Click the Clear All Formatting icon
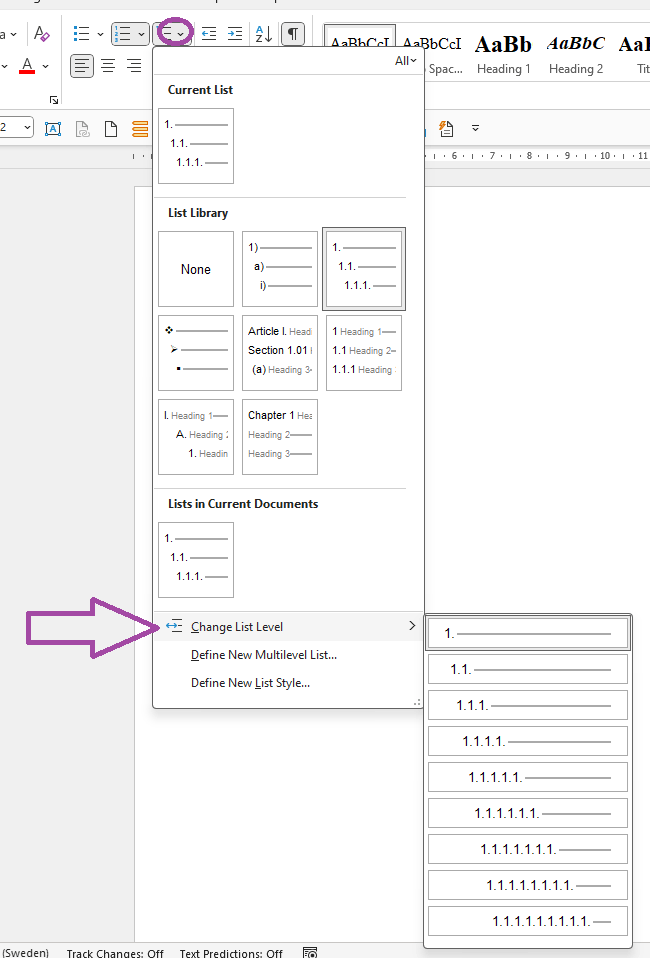The image size is (650, 958). 42,34
